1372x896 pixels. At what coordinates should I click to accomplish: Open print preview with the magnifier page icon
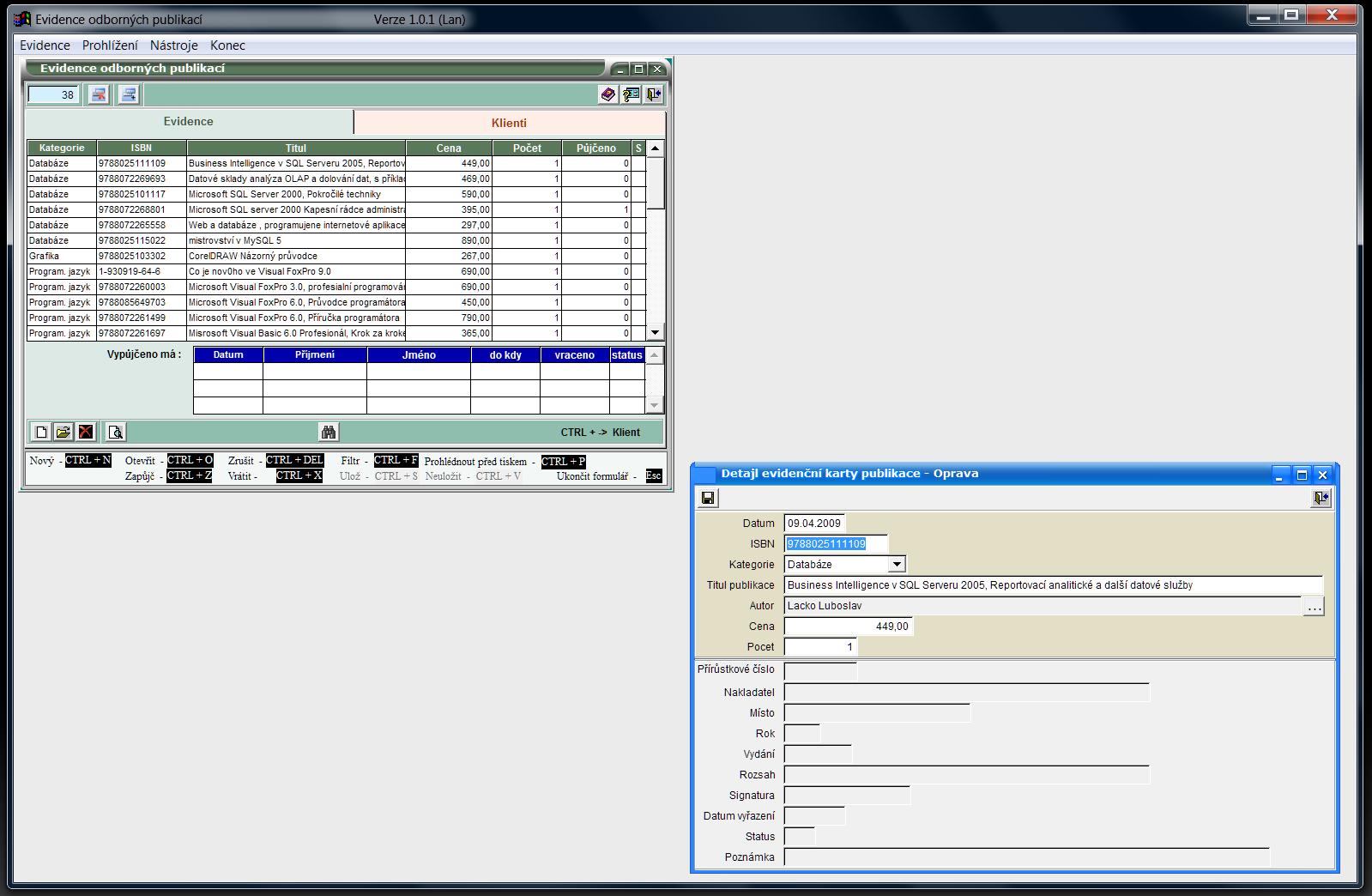pos(116,432)
